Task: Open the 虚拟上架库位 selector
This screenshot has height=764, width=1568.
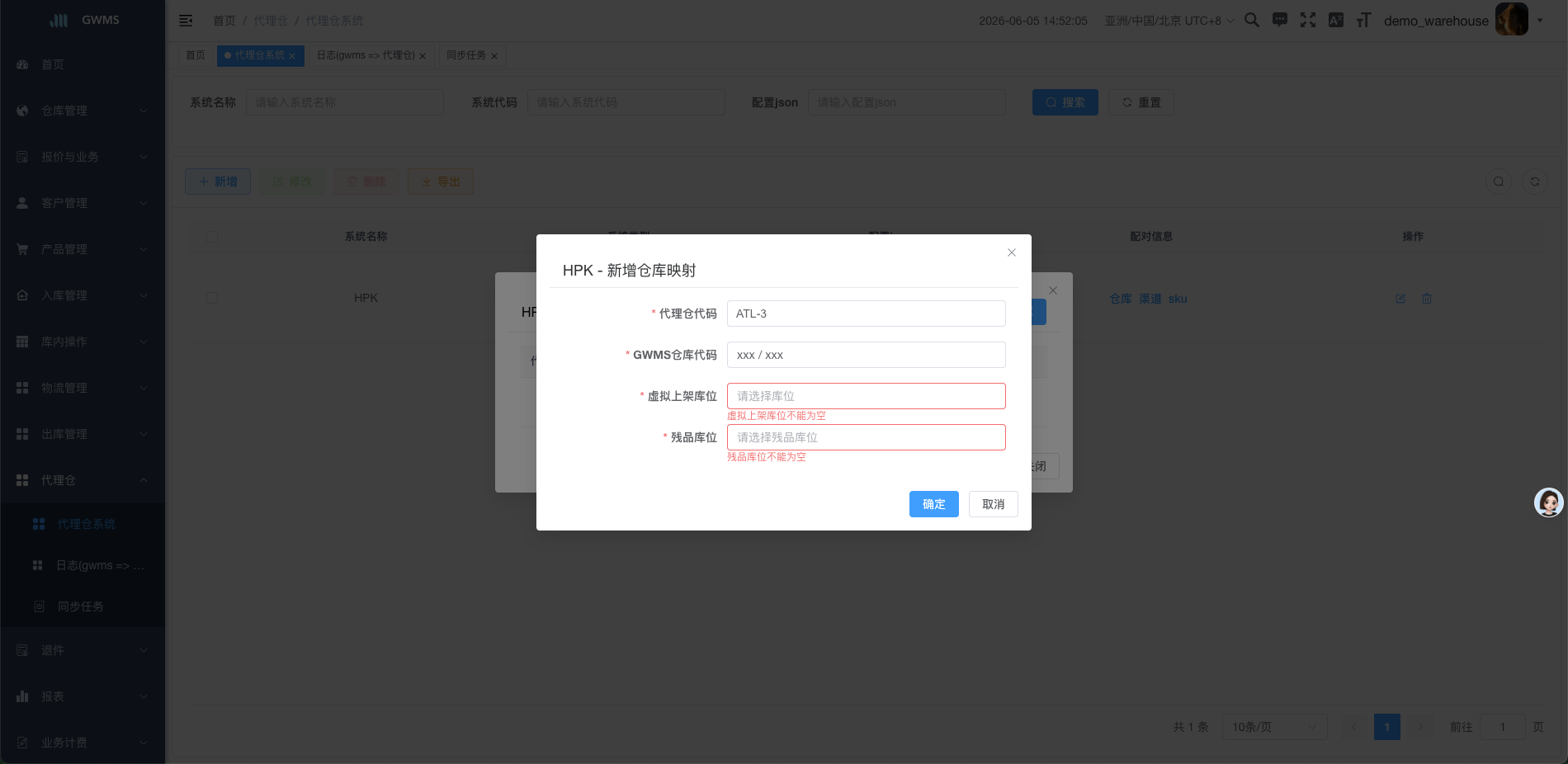Action: [x=867, y=396]
